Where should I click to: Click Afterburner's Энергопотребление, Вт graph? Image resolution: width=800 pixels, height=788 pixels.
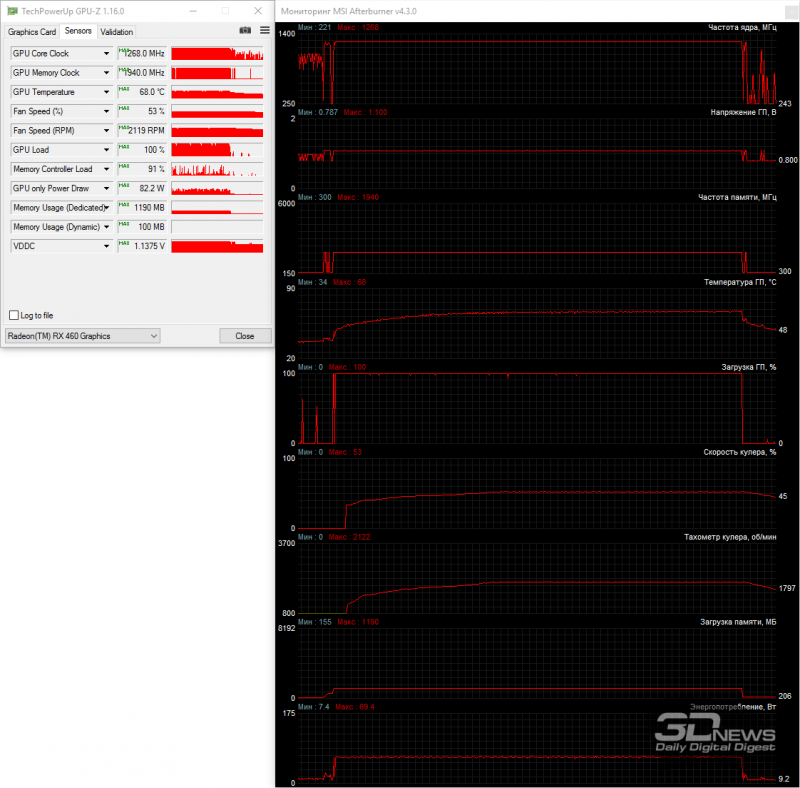coord(537,748)
